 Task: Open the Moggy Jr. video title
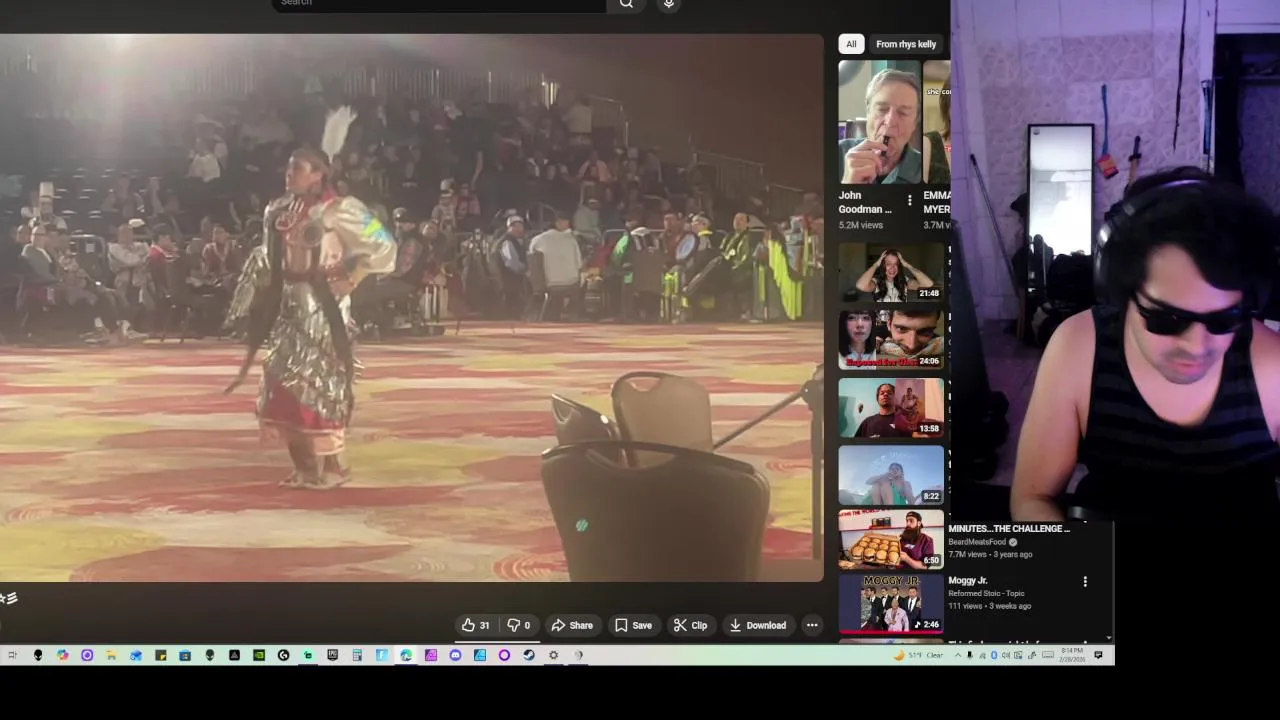point(967,580)
